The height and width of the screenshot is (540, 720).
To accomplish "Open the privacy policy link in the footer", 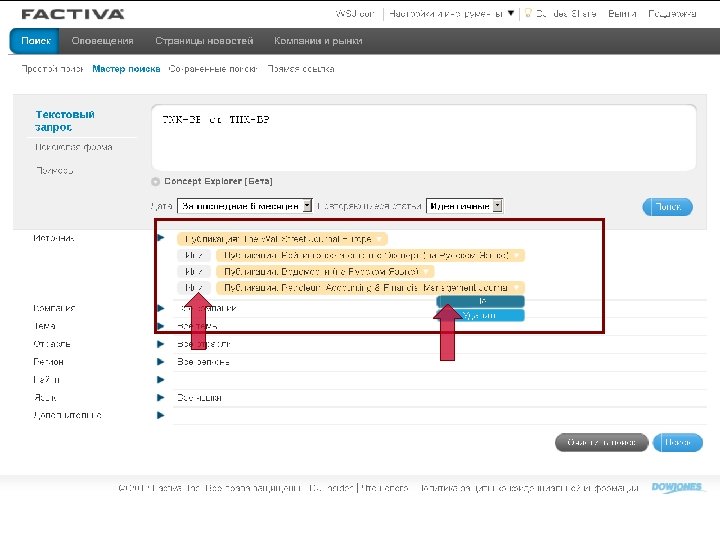I will coord(529,488).
